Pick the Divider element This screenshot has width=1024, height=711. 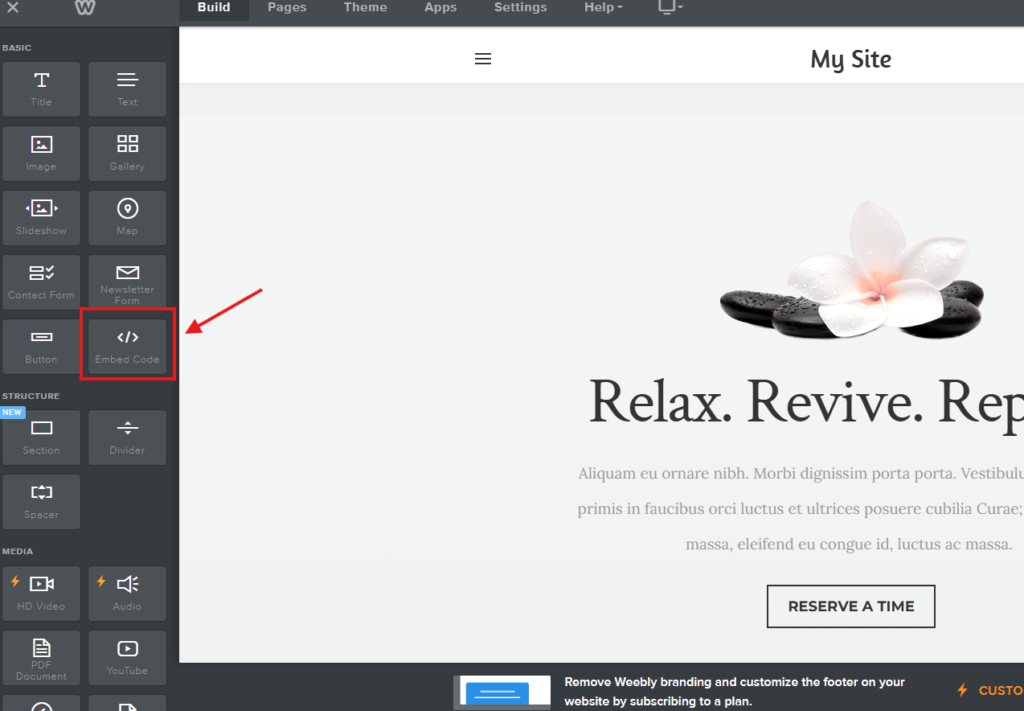point(127,437)
